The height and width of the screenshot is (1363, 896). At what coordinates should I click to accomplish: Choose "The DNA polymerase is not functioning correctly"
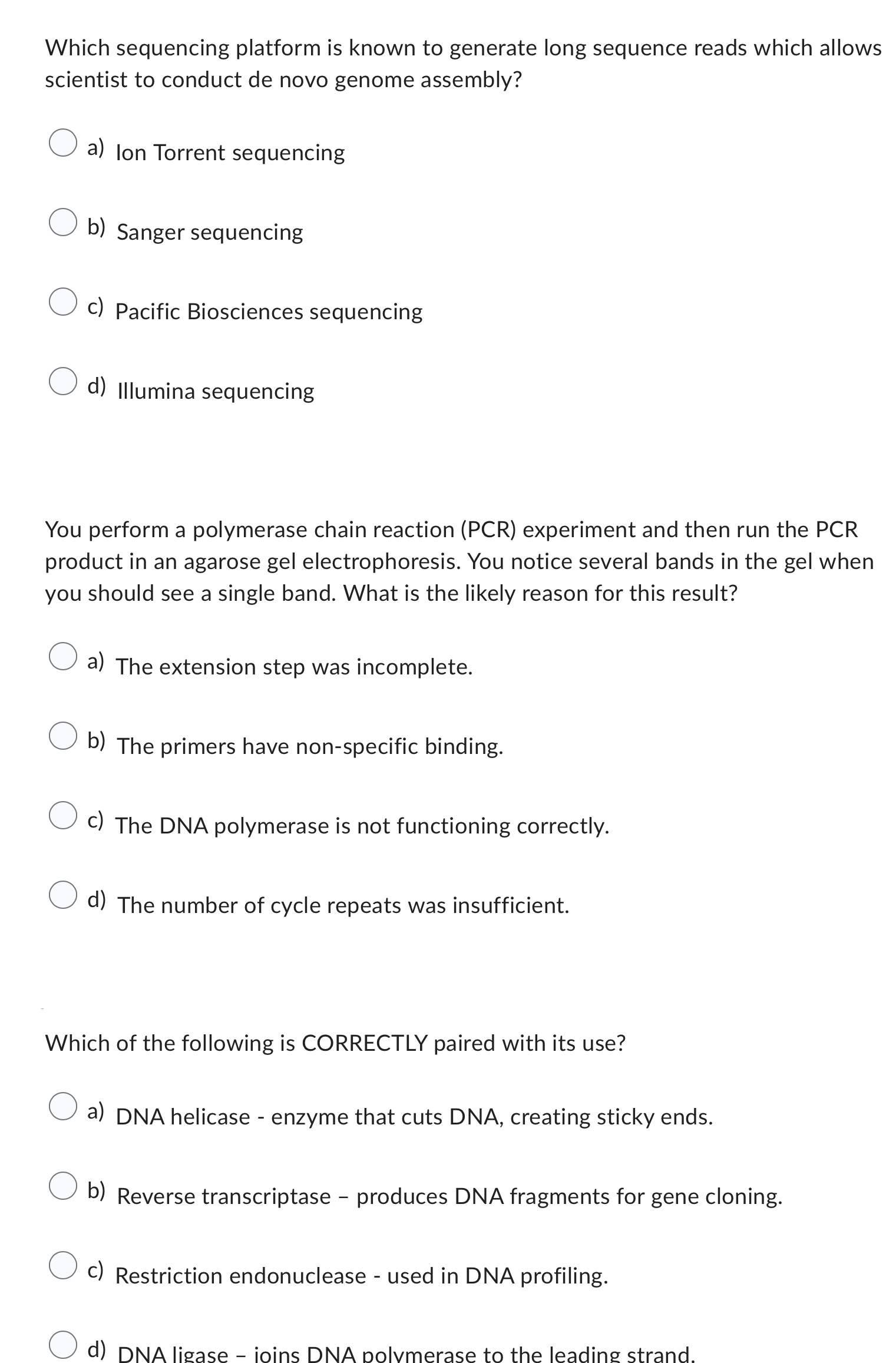(x=63, y=816)
